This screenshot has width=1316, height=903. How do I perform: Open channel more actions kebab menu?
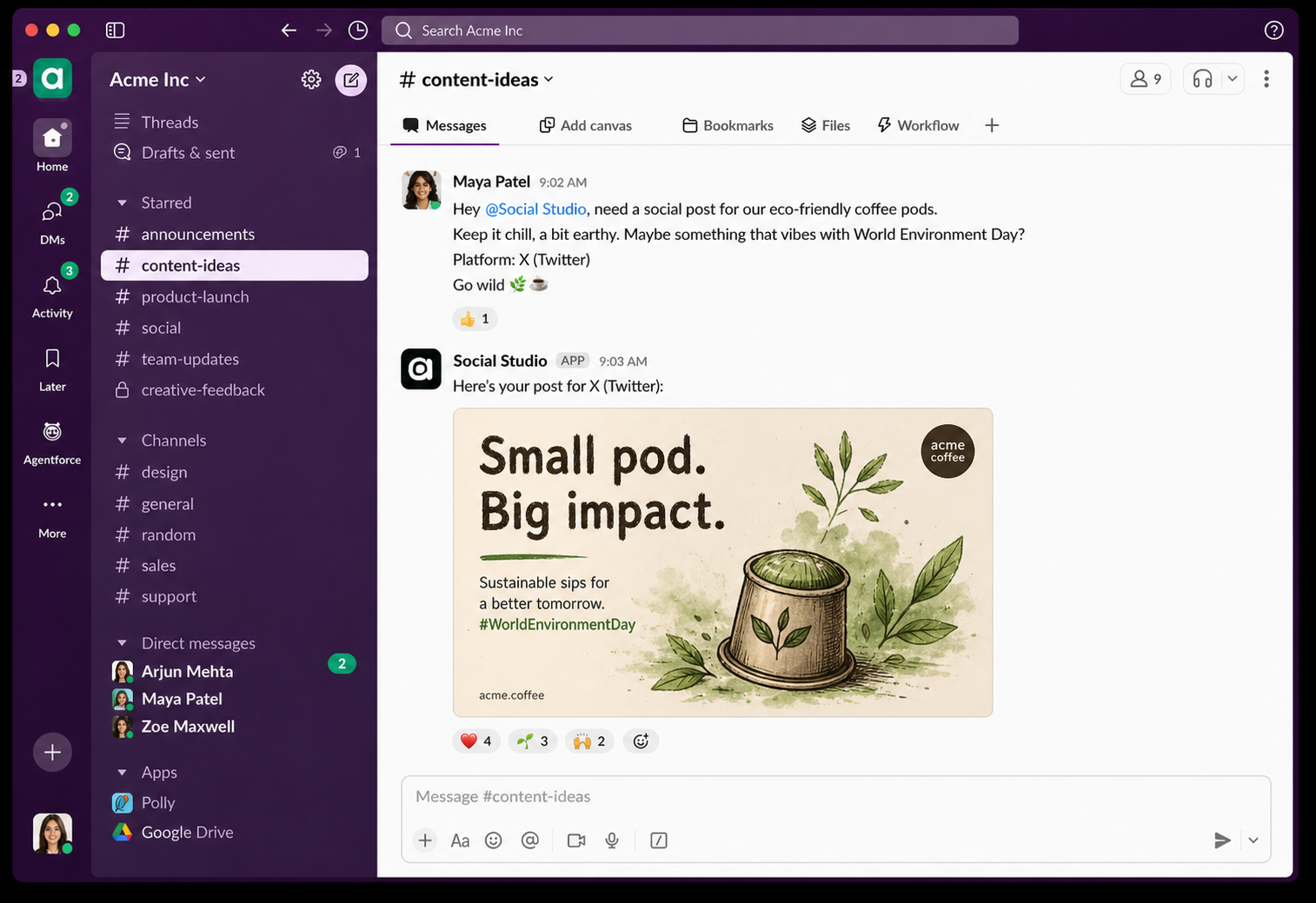point(1266,79)
